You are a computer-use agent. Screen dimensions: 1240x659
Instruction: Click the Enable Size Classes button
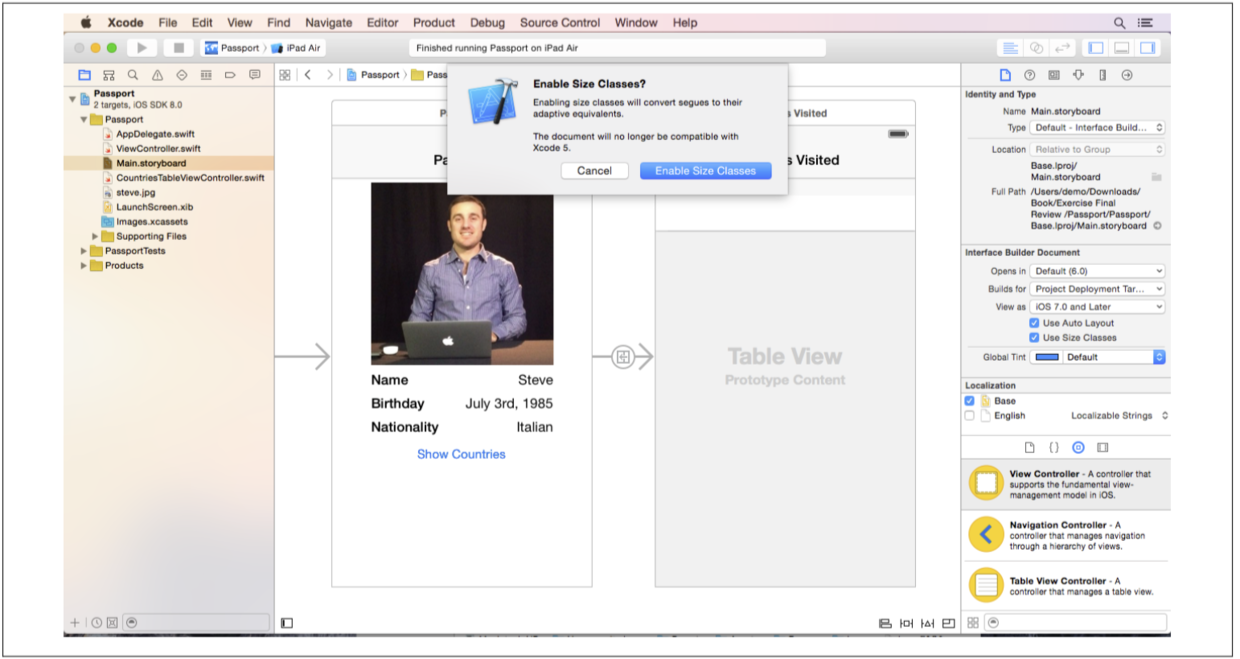[x=705, y=171]
